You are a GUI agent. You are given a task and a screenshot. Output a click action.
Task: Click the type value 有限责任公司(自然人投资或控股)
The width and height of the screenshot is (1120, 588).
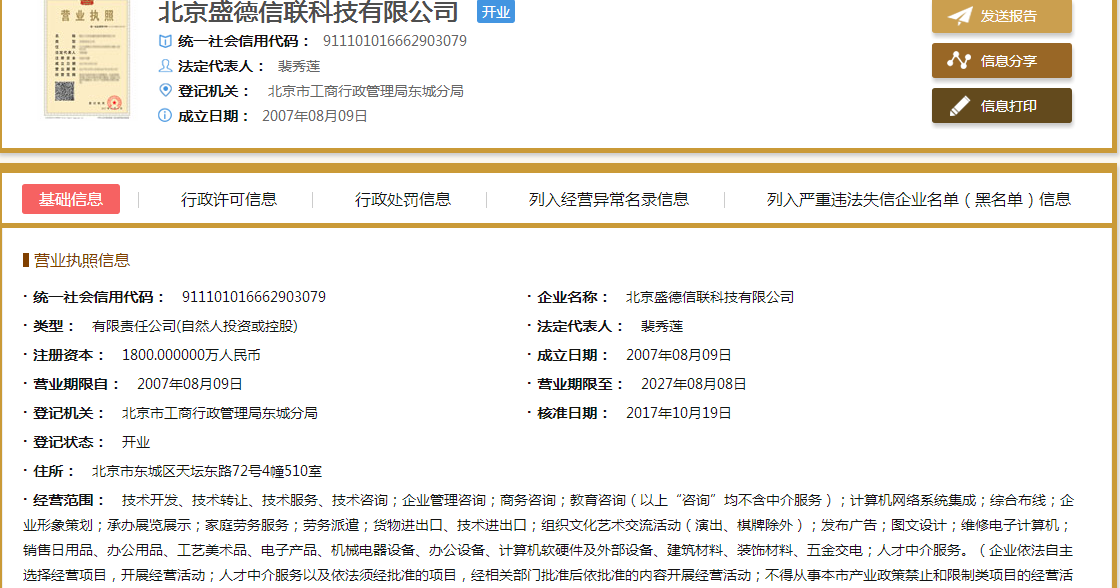pos(195,326)
